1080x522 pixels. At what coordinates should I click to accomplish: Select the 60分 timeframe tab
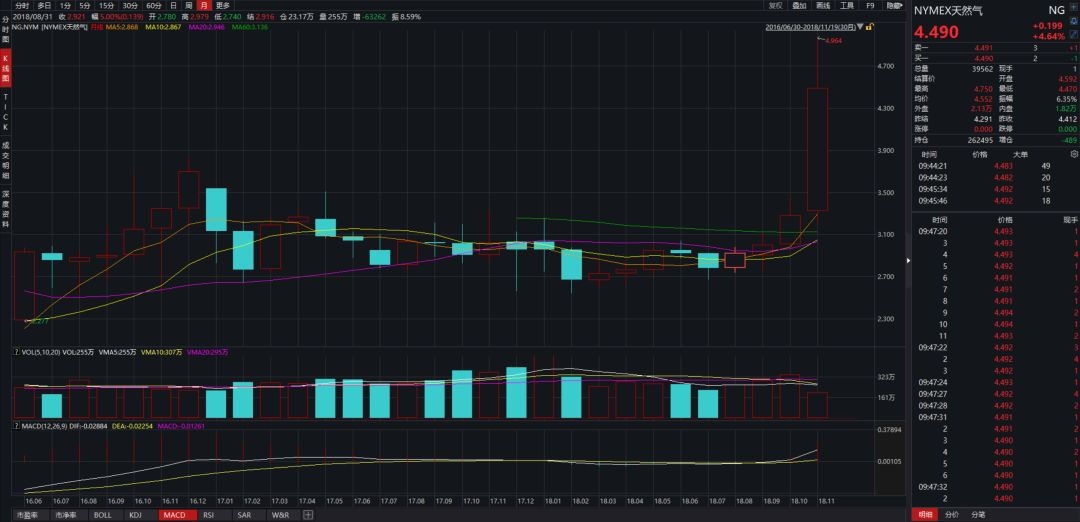point(154,5)
